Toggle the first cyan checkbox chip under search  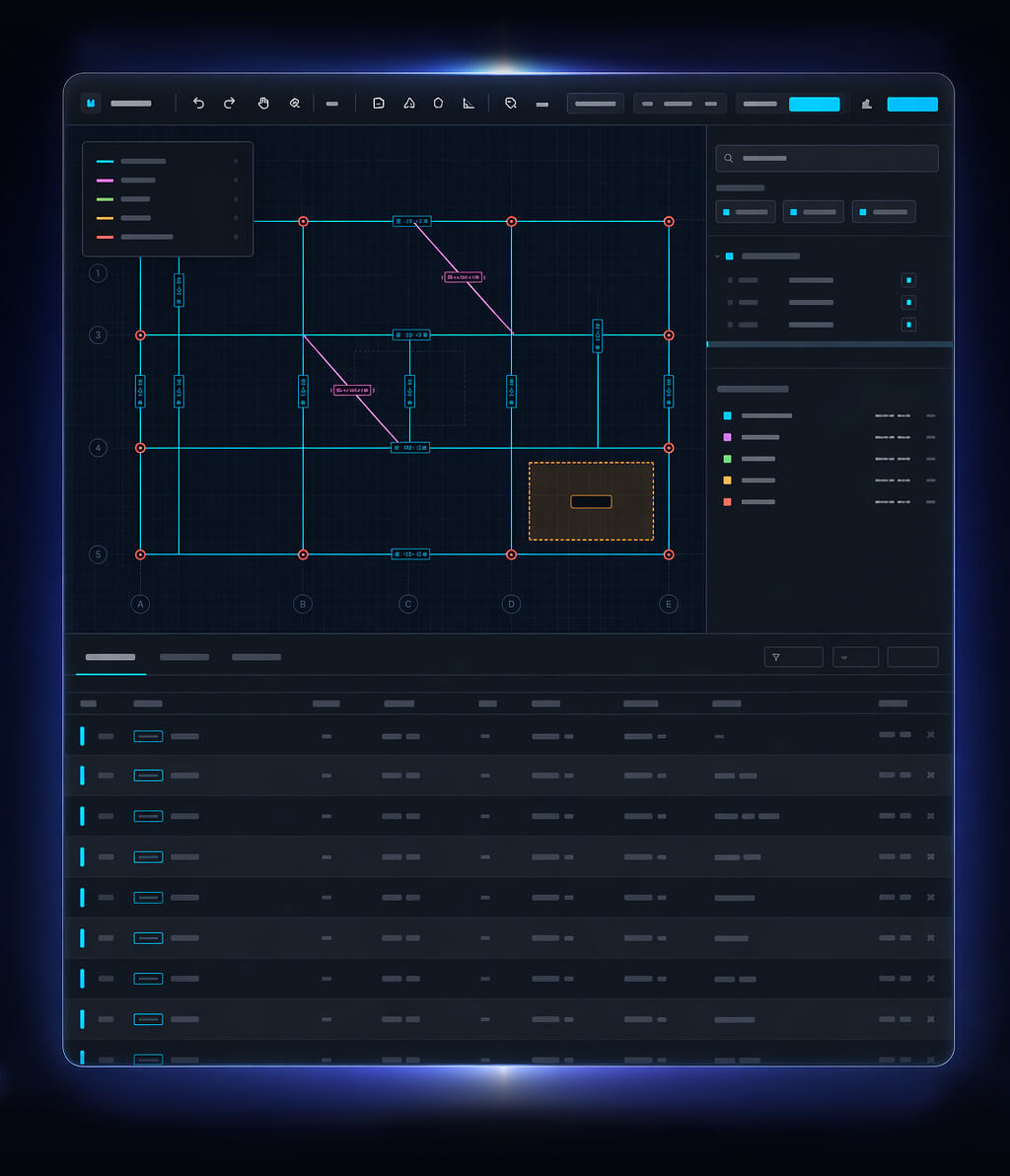(746, 212)
